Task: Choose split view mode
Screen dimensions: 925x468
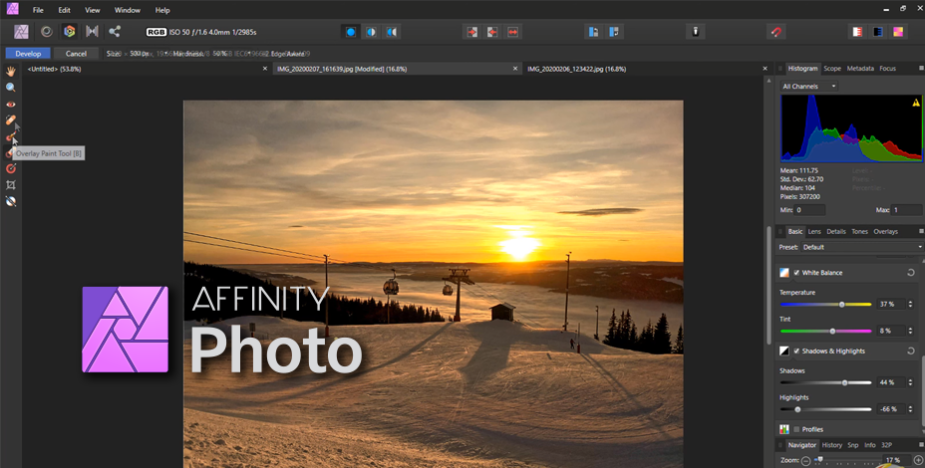Action: (371, 32)
